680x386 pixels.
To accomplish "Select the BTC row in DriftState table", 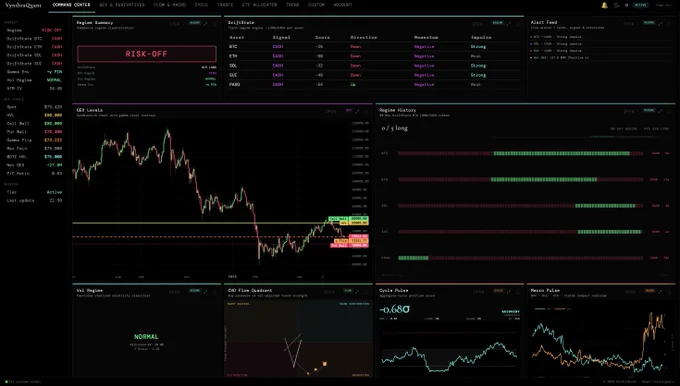I will click(374, 46).
